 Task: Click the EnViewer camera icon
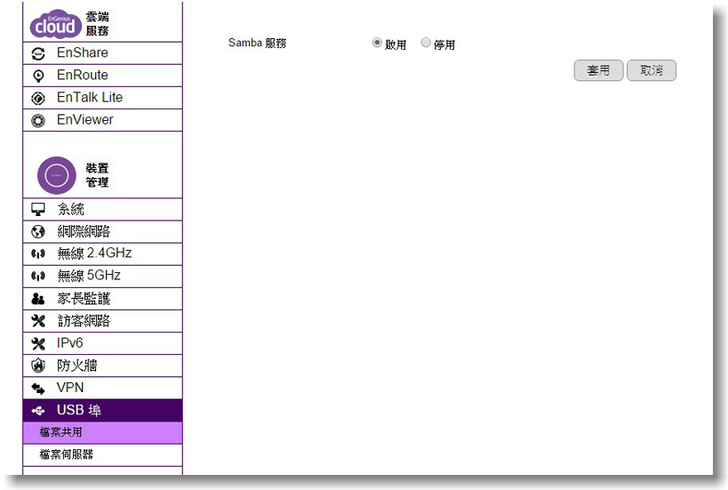[x=39, y=120]
